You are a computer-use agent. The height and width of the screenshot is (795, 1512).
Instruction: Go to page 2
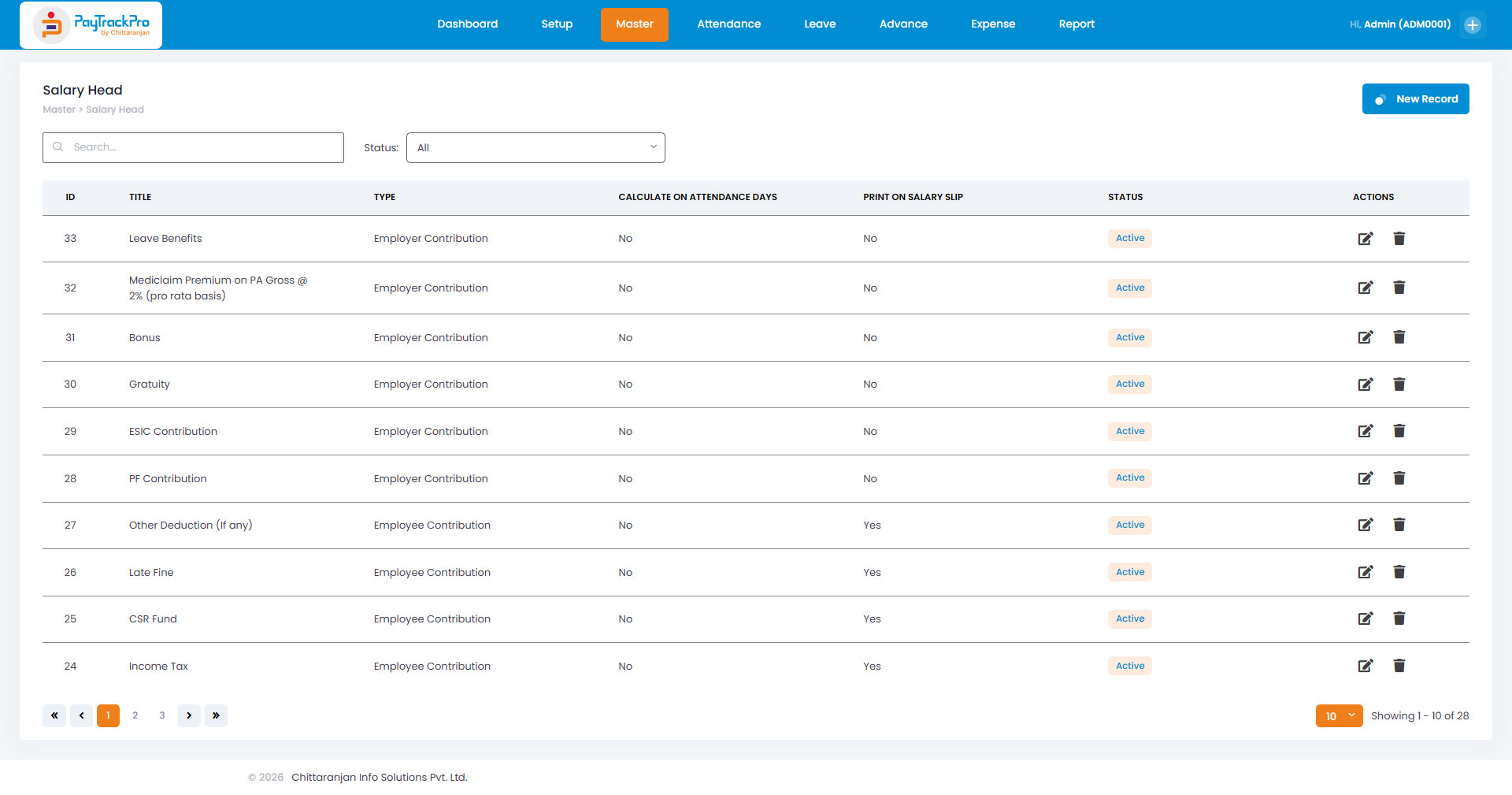135,715
